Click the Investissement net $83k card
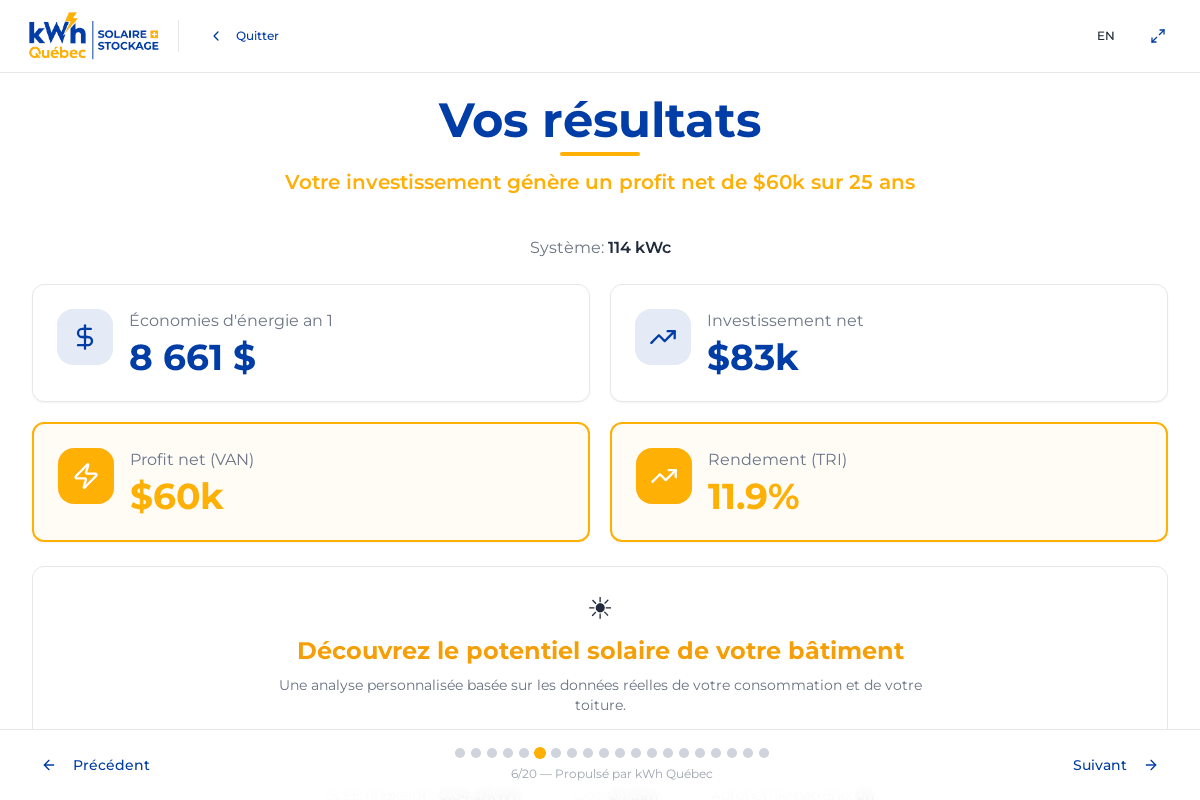The height and width of the screenshot is (800, 1200). [x=889, y=343]
